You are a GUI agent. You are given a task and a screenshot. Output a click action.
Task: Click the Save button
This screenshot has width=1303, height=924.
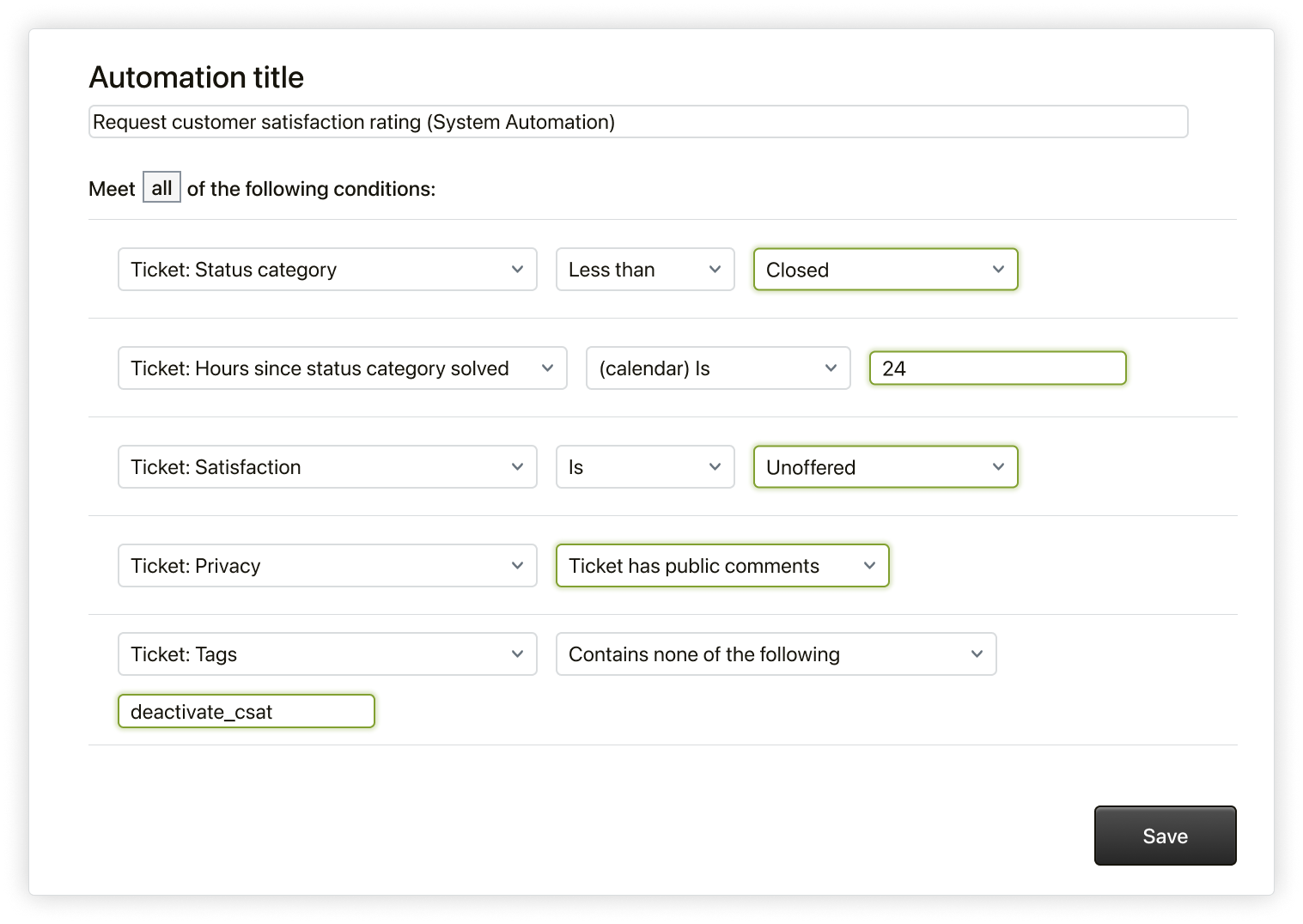[1165, 836]
